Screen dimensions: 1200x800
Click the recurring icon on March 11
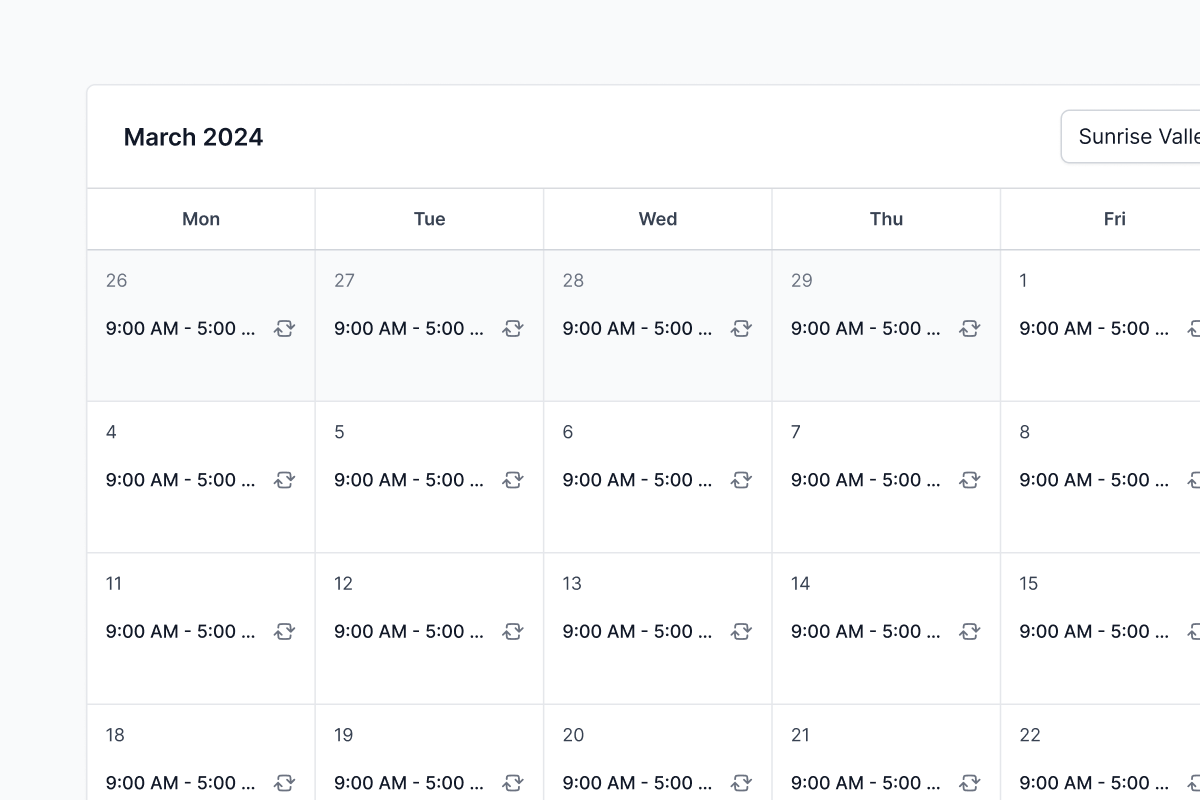(285, 631)
